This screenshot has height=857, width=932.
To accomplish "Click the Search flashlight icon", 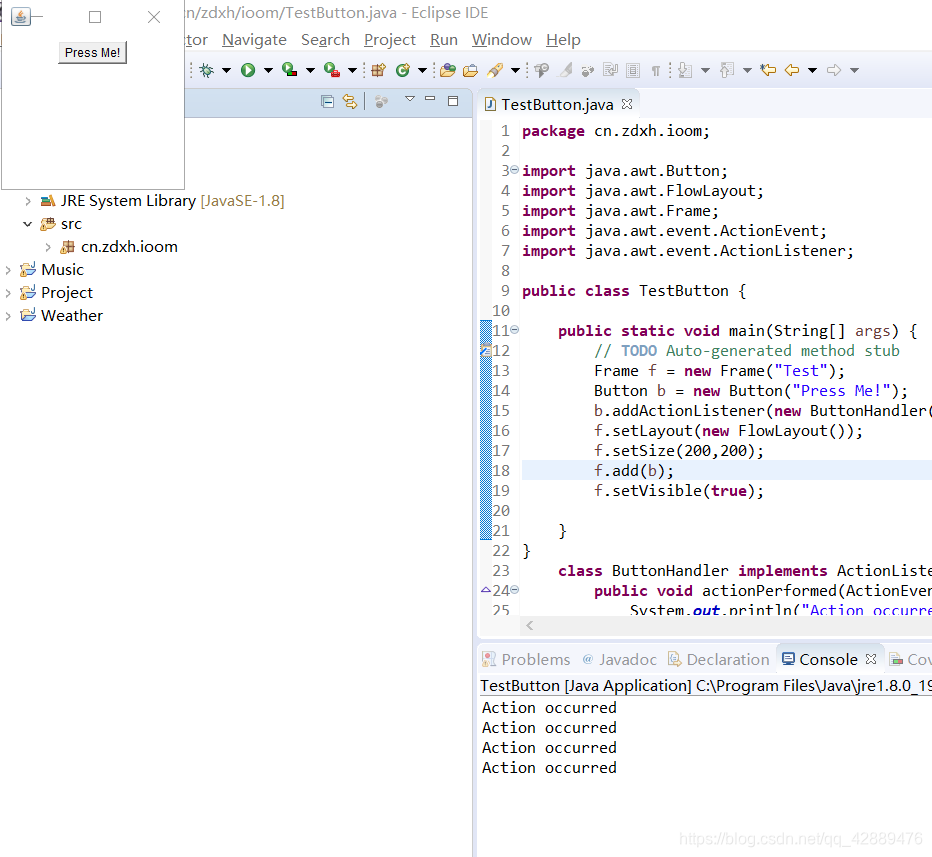I will 495,70.
